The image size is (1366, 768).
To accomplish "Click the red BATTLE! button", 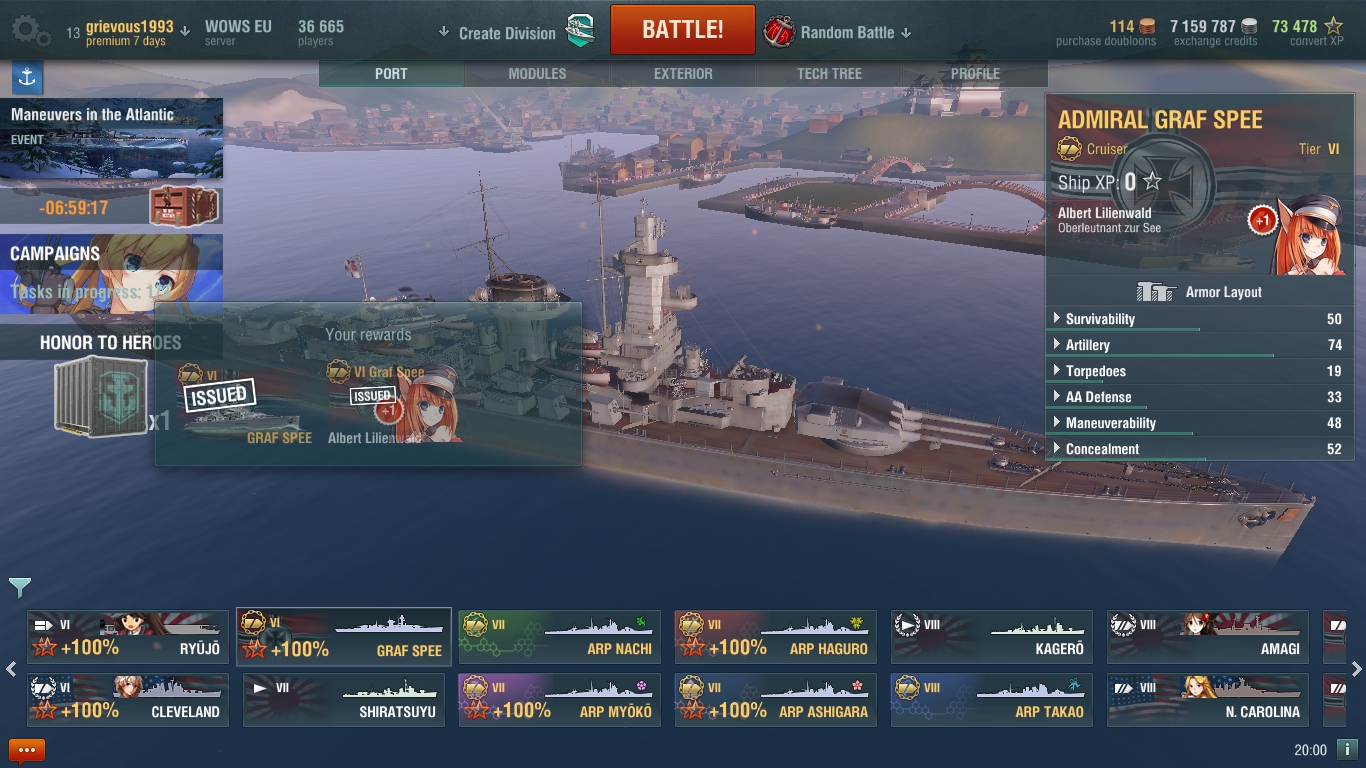I will (683, 30).
